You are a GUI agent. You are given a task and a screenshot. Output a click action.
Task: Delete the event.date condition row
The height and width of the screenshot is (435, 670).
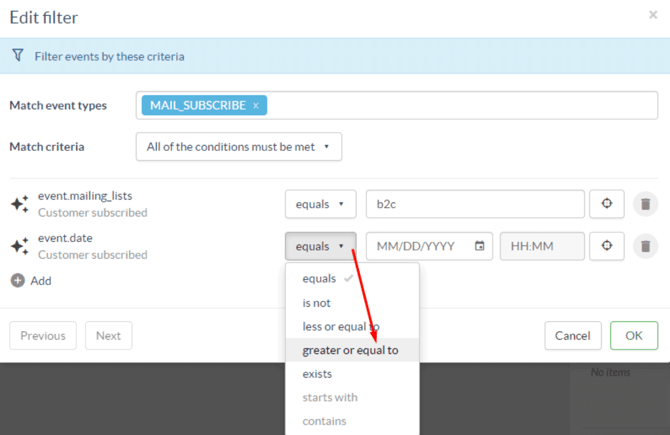tap(645, 246)
